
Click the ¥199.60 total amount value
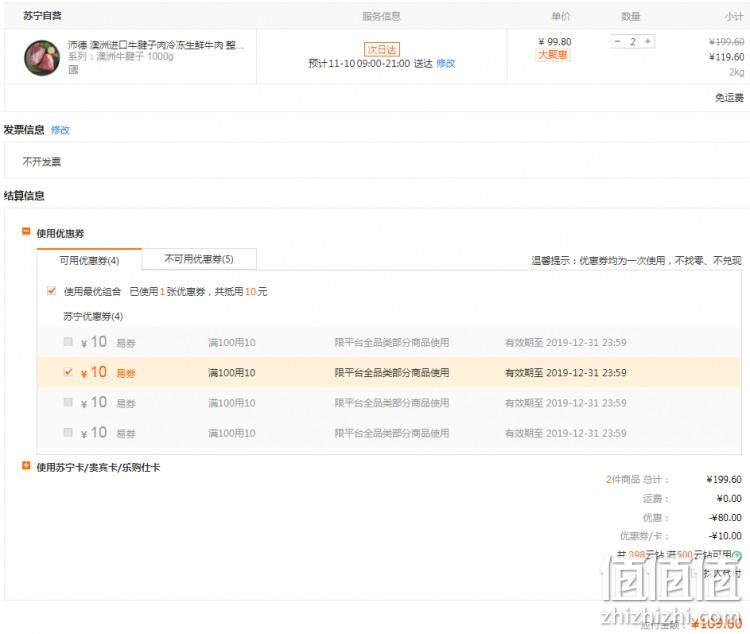tap(724, 479)
